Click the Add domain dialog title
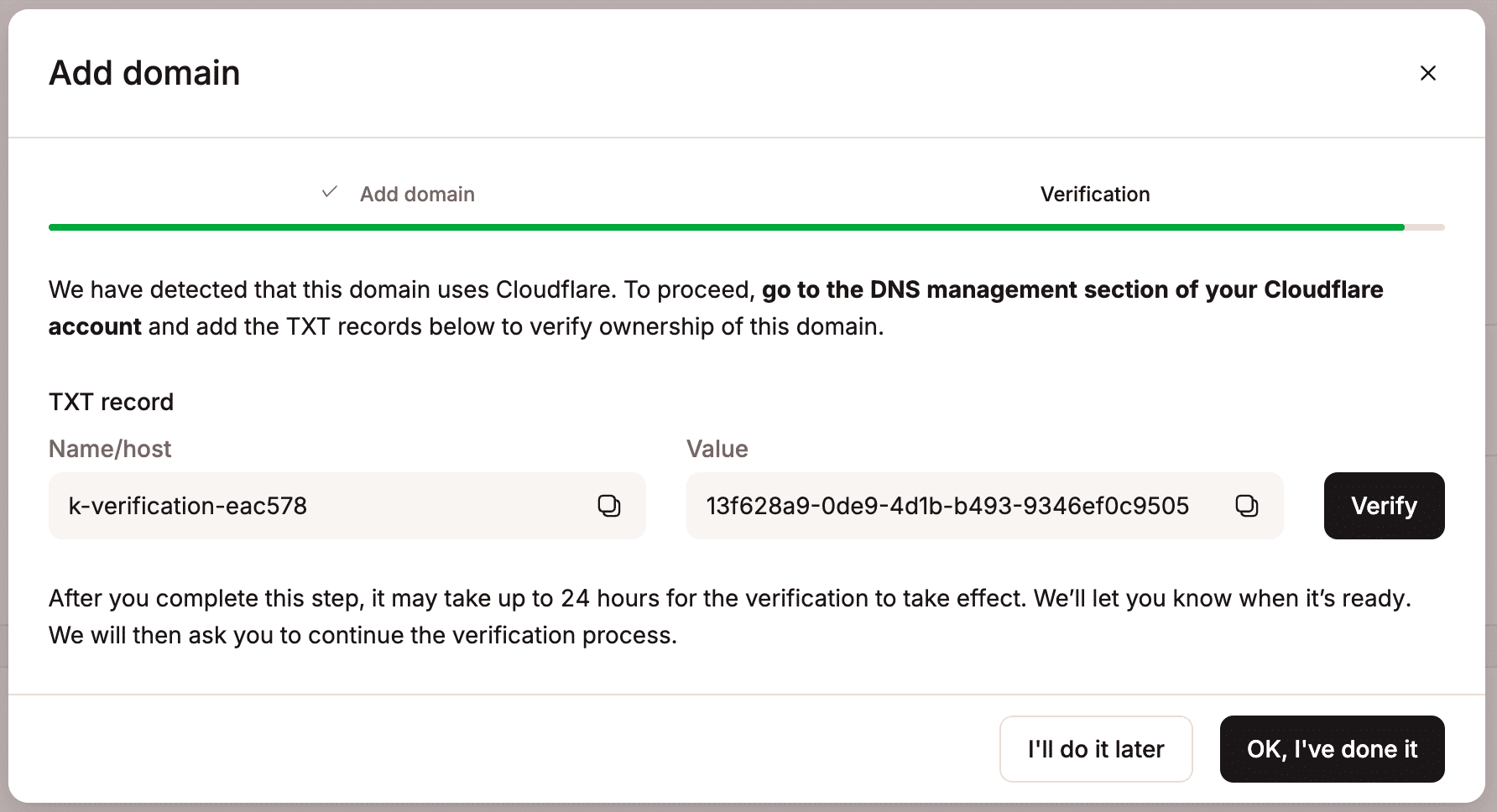 tap(144, 73)
